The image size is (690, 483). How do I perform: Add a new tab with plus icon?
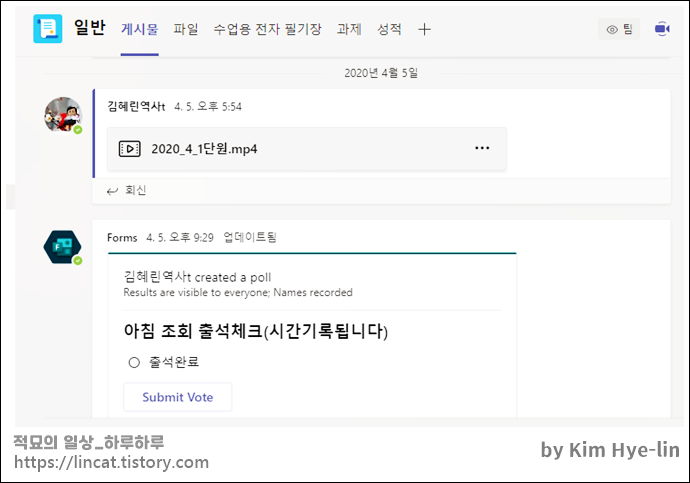click(x=424, y=29)
